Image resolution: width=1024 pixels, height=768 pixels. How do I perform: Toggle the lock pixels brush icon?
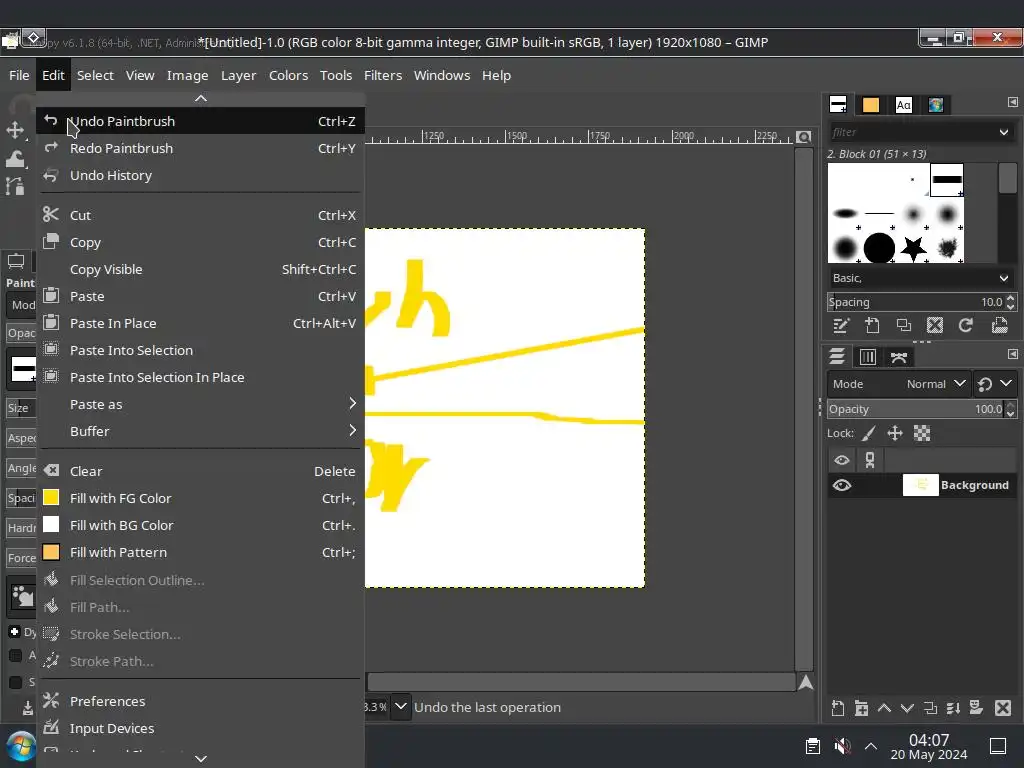coord(869,434)
